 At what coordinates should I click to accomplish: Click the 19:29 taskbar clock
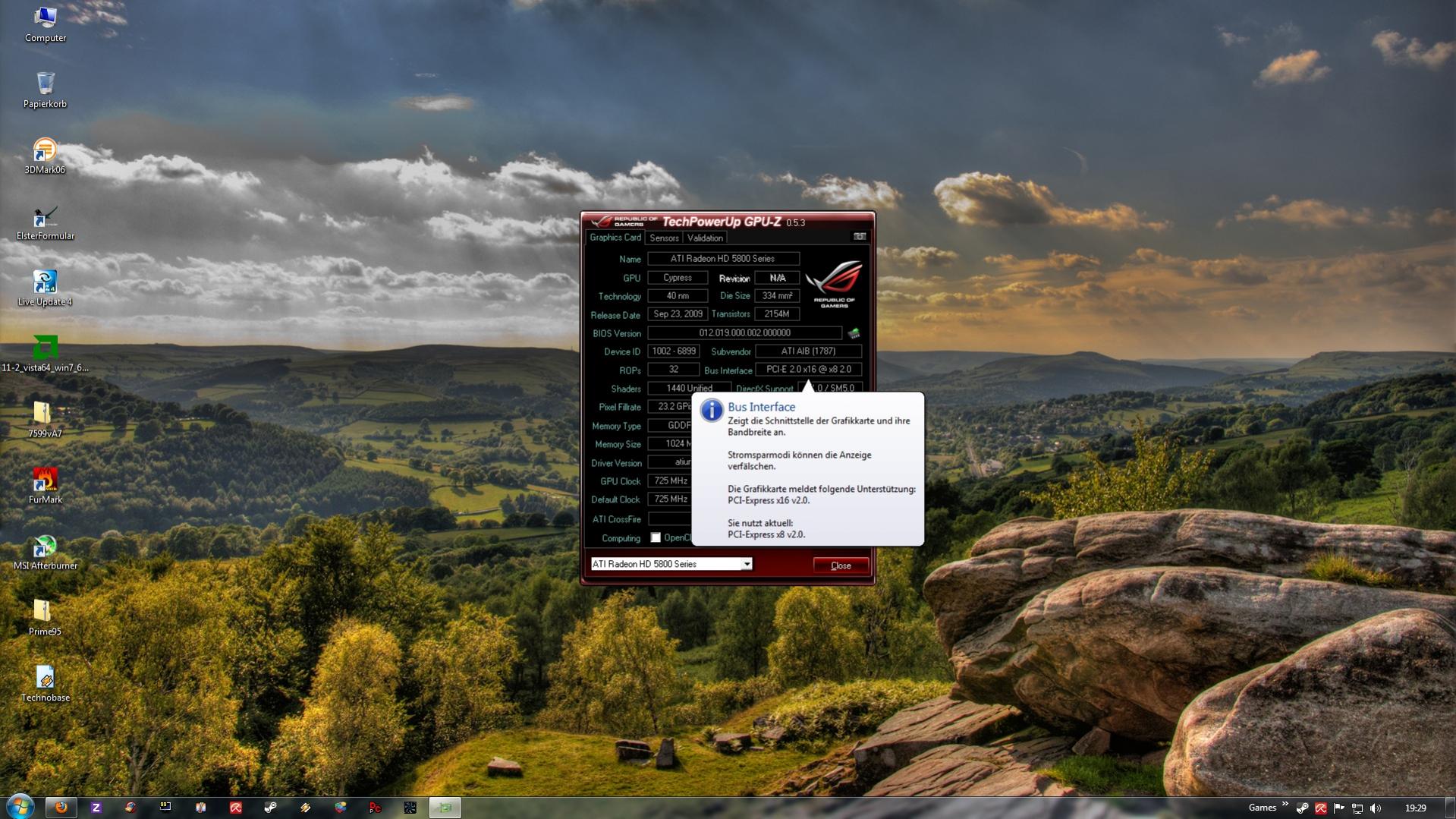point(1416,808)
